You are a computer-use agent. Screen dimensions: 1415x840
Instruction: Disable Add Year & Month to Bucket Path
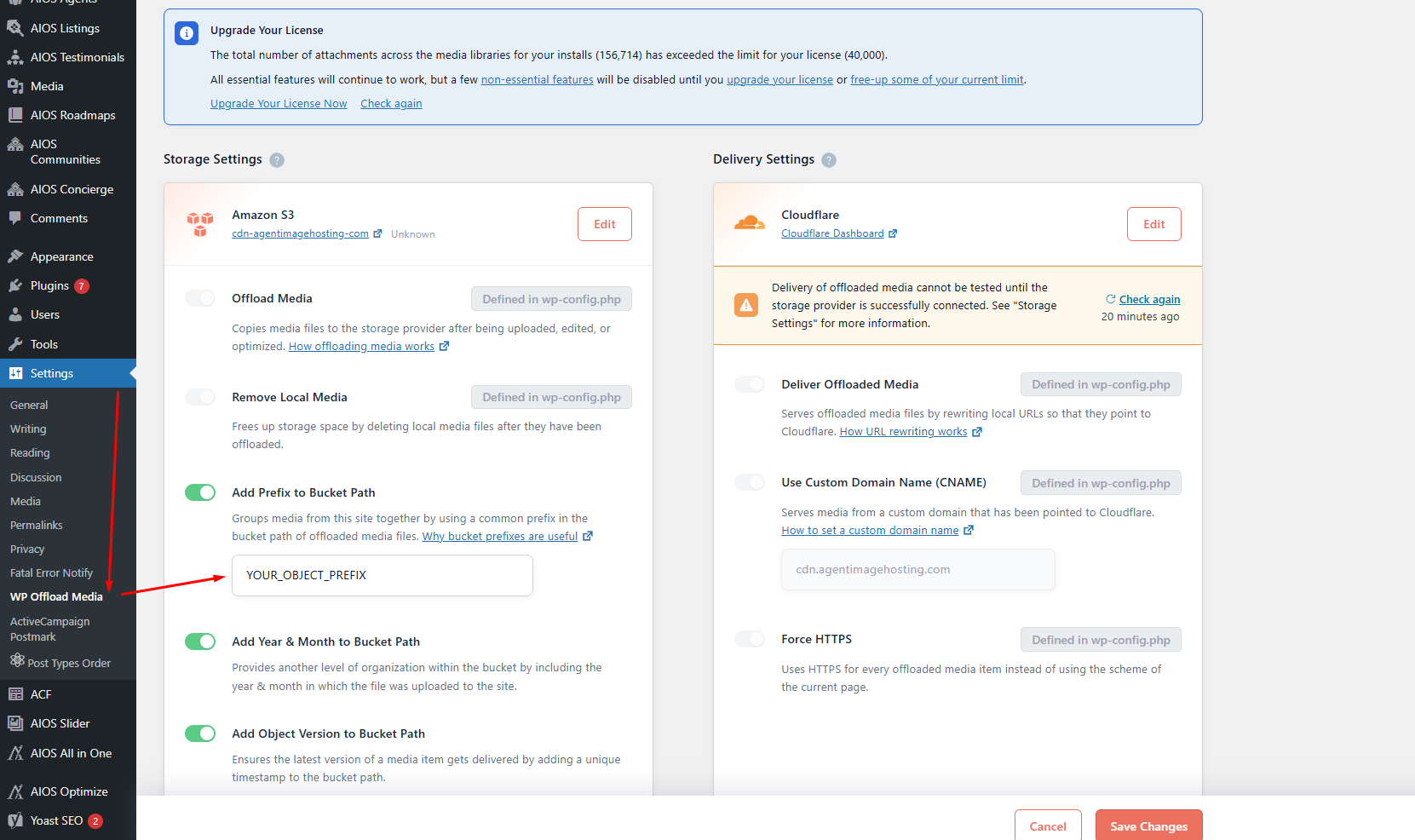(x=200, y=642)
